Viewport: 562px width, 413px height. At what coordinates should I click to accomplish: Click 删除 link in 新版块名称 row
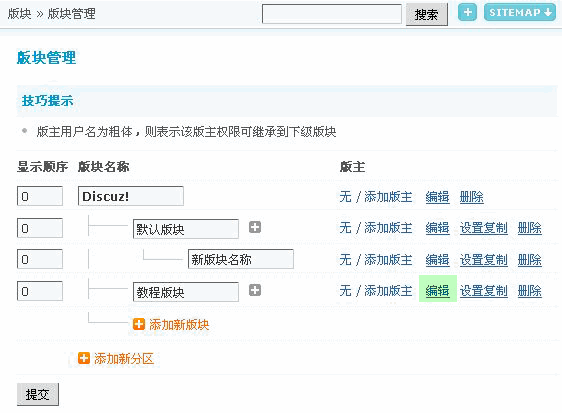529,260
